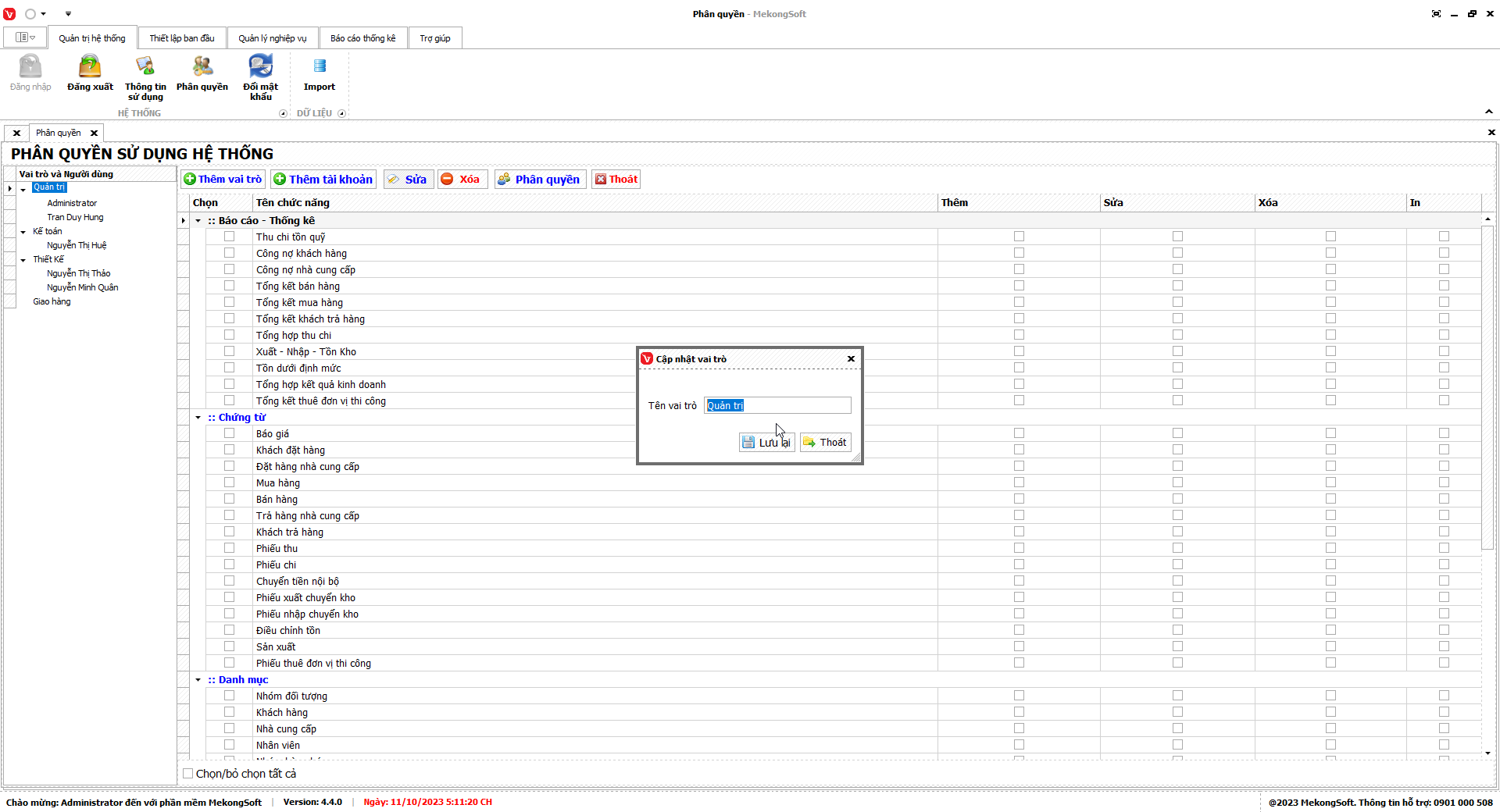Open the application menu button beside the ribbon tabs

[25, 37]
